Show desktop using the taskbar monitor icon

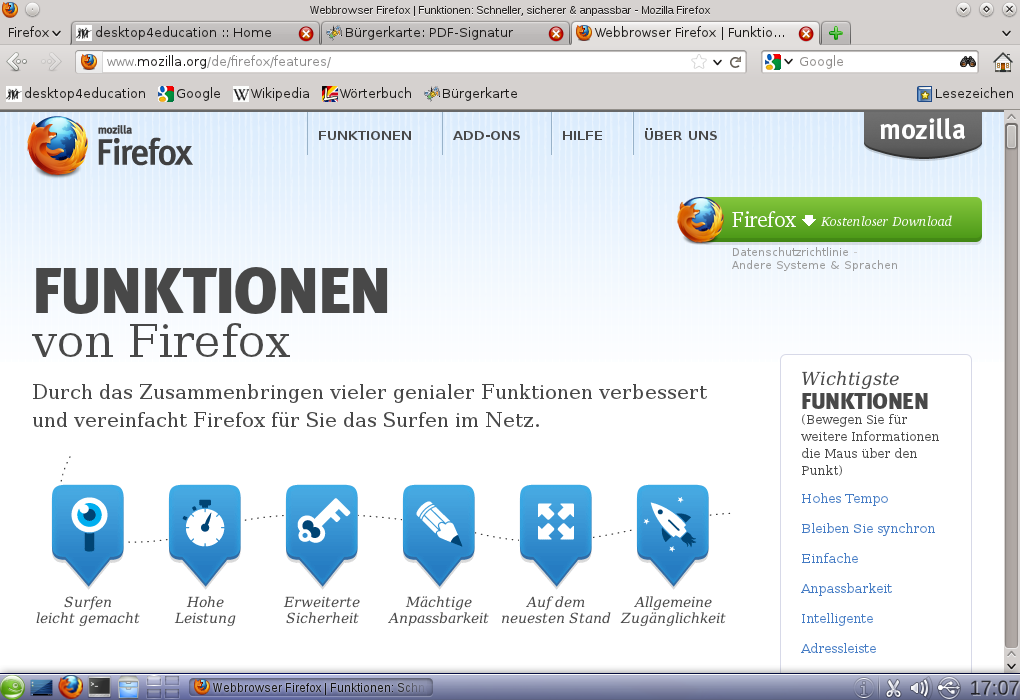pyautogui.click(x=41, y=687)
